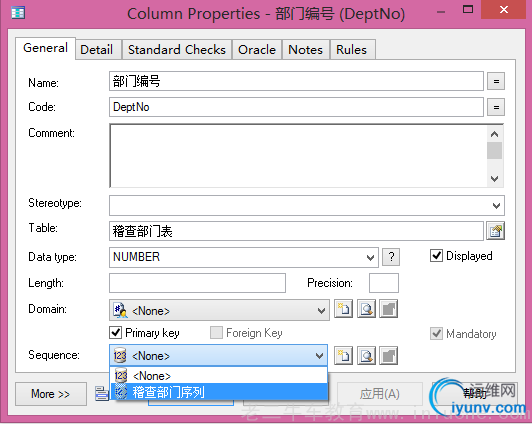
Task: Create new domain icon beside Domain
Action: tap(343, 309)
